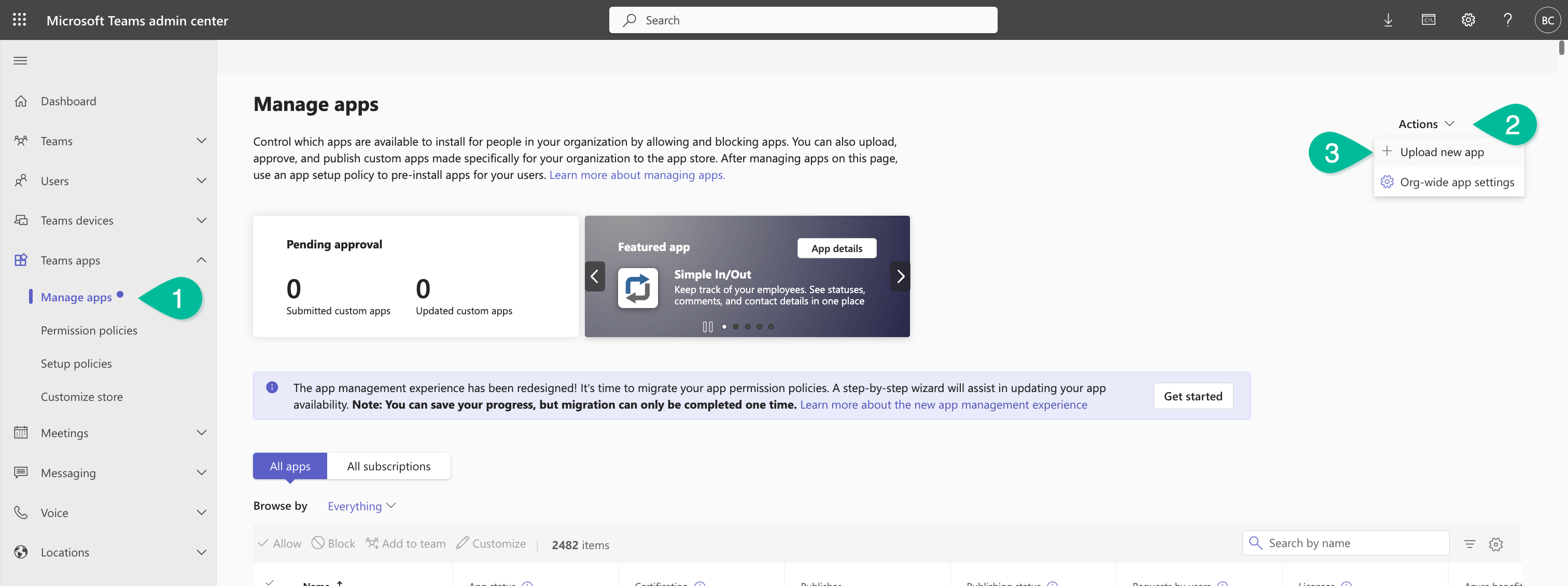Open Manage apps in sidebar
The width and height of the screenshot is (1568, 586).
[76, 297]
